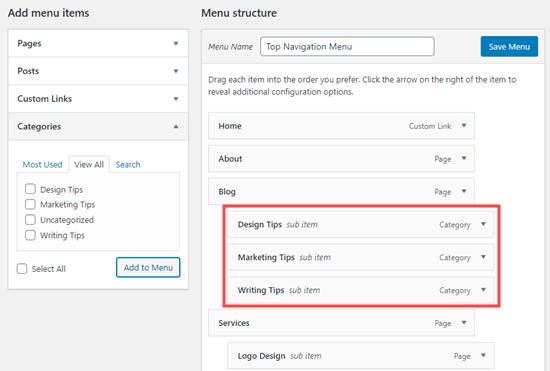Screen dimensions: 550x371
Task: Expand the Posts panel arrow
Action: pos(176,71)
